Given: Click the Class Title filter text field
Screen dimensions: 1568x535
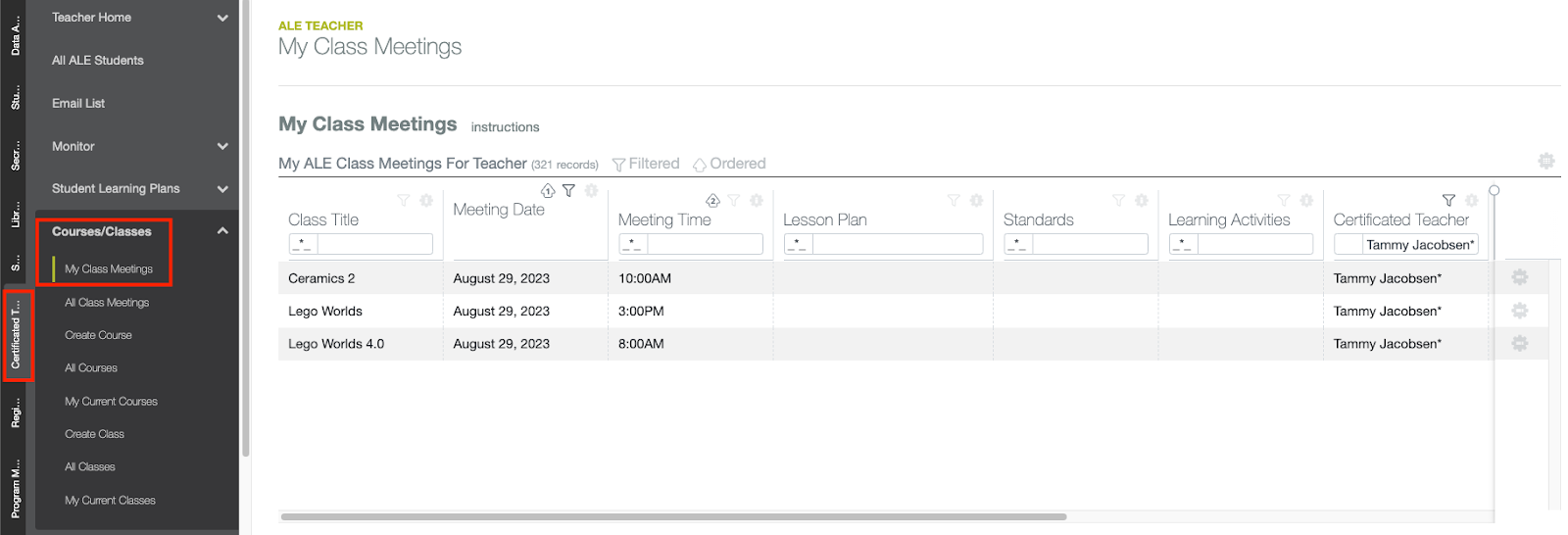Looking at the screenshot, I should point(374,244).
